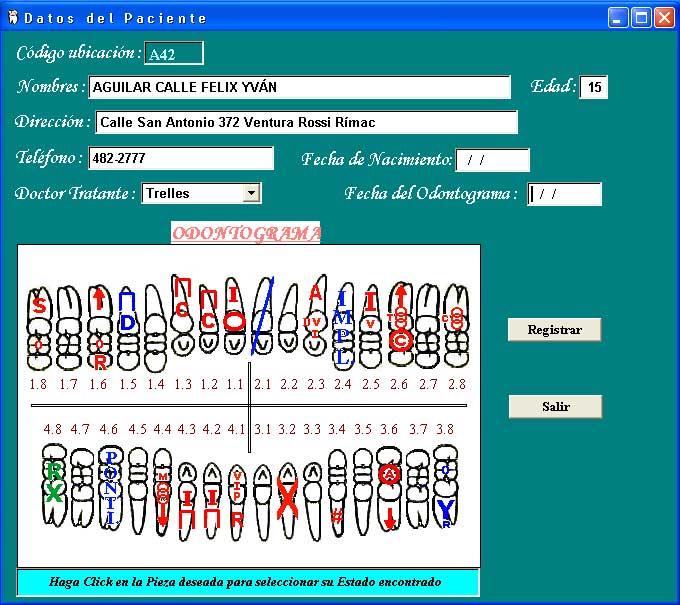This screenshot has width=680, height=605.
Task: Click the Edad field
Action: 593,87
